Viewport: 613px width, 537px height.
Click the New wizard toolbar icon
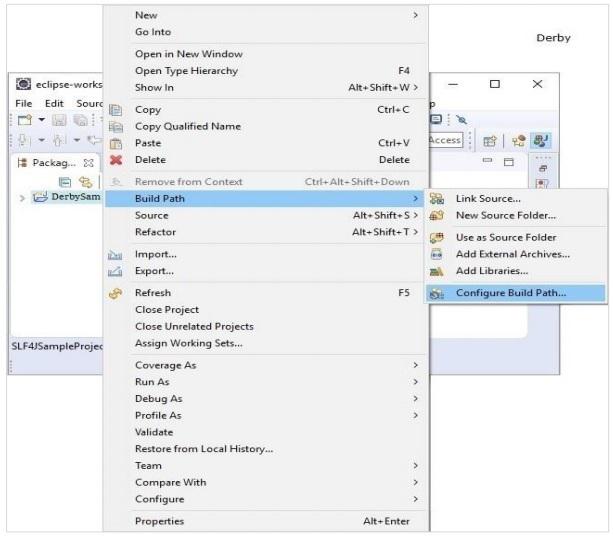click(x=25, y=120)
